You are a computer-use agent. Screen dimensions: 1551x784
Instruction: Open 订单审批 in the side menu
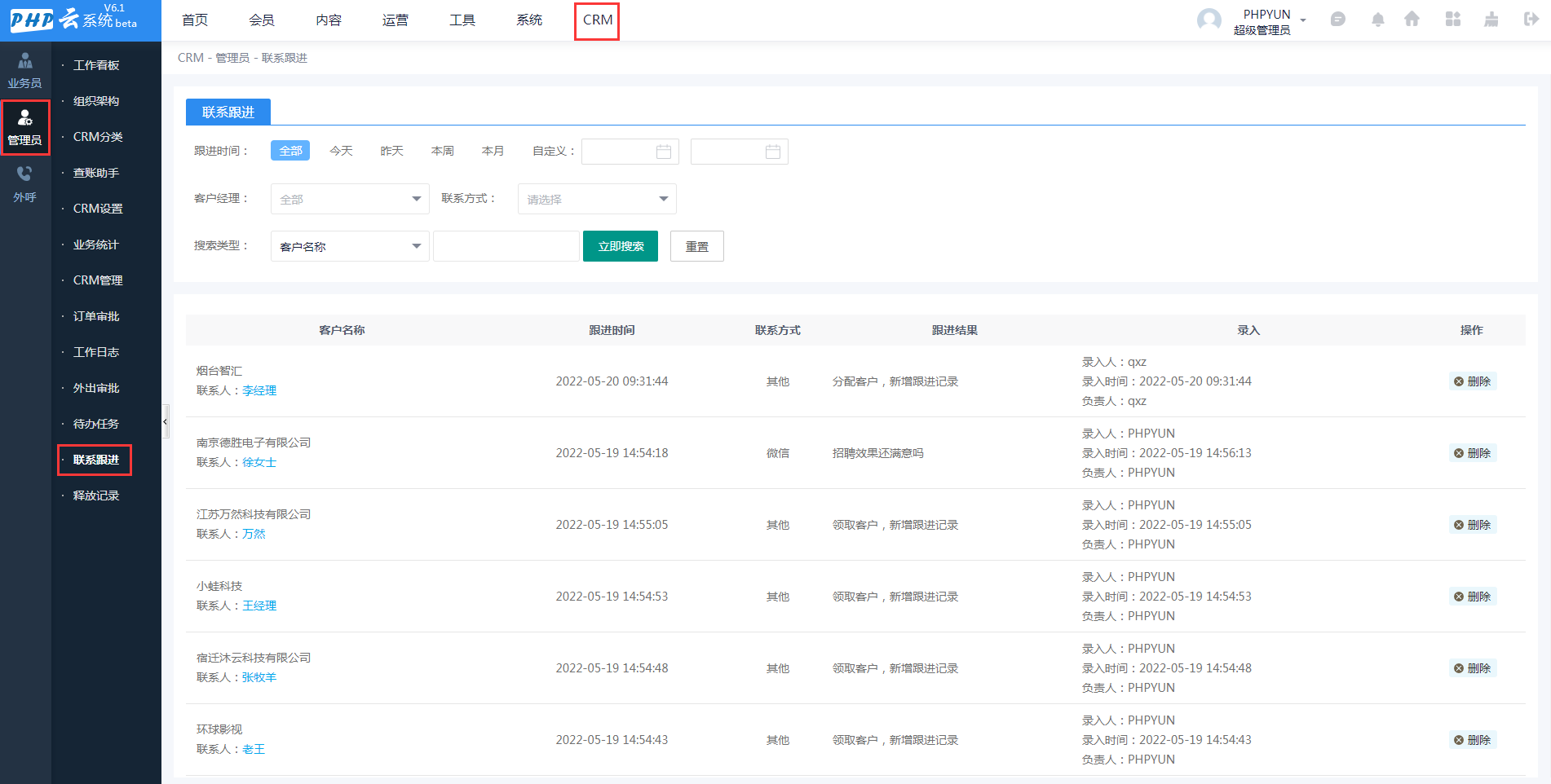coord(96,316)
